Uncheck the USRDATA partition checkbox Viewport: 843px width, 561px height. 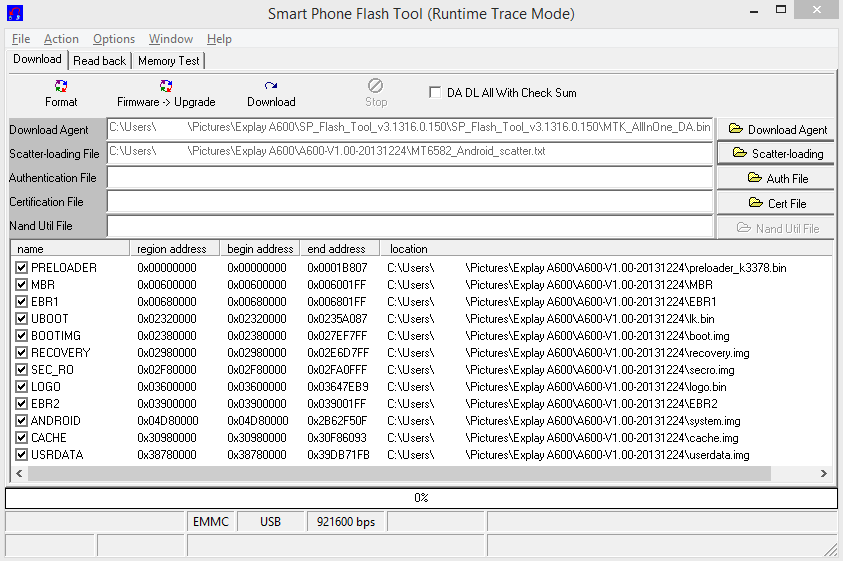[22, 455]
